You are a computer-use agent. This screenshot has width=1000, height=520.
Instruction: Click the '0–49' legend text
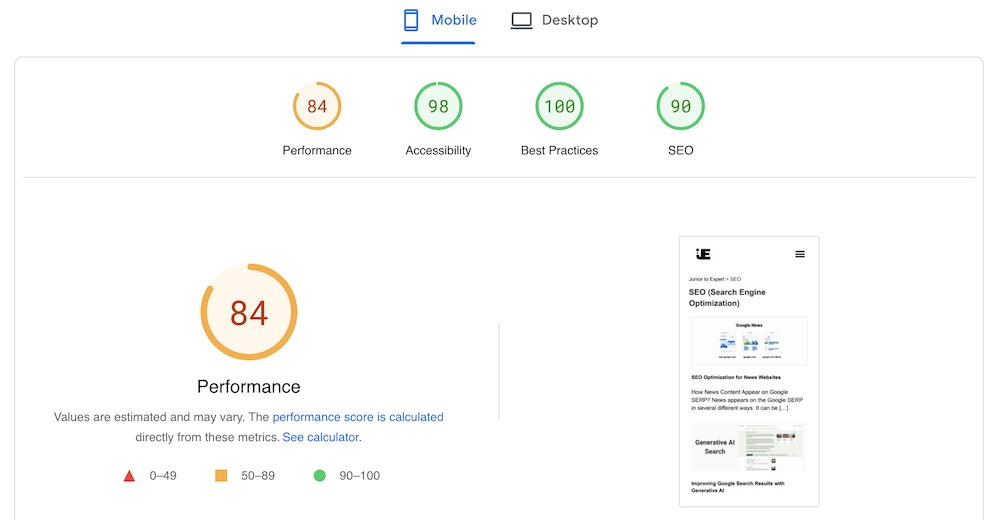tap(163, 476)
